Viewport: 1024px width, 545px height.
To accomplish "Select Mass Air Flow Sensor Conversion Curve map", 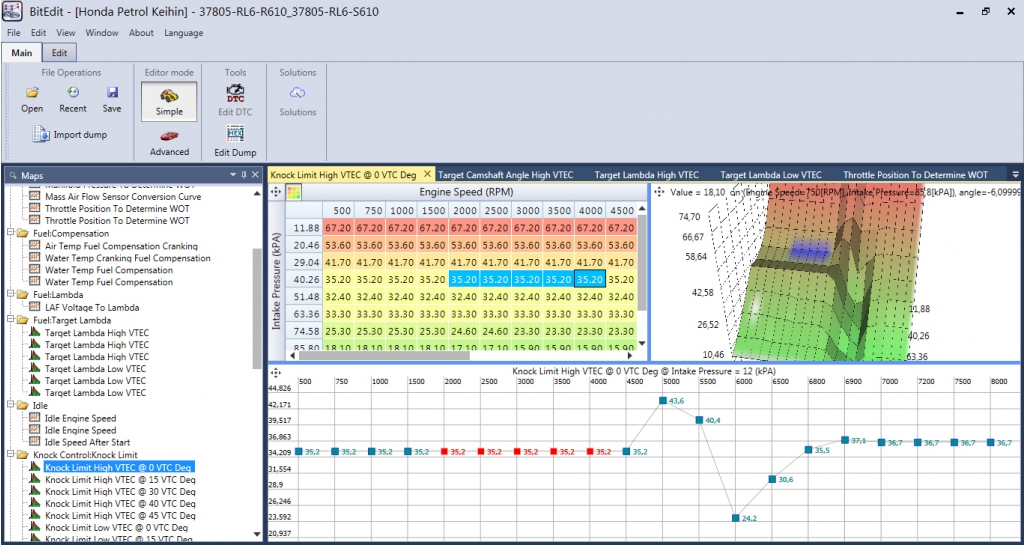I will point(123,196).
